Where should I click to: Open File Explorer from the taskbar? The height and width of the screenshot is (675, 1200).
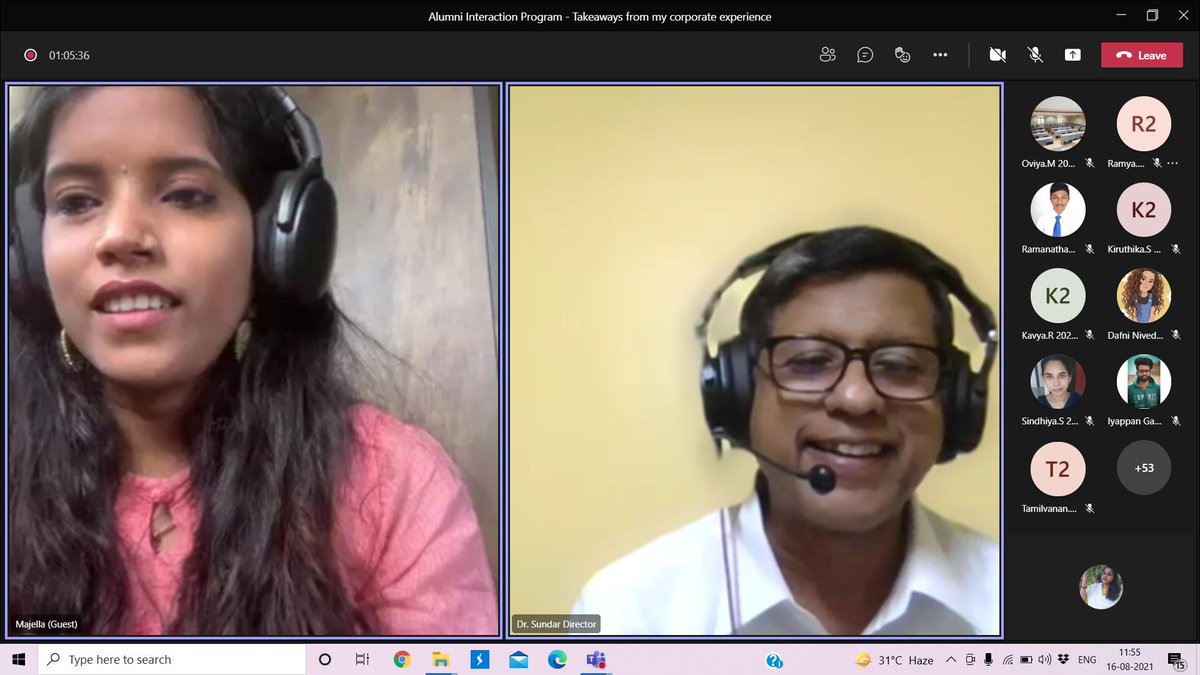point(440,660)
